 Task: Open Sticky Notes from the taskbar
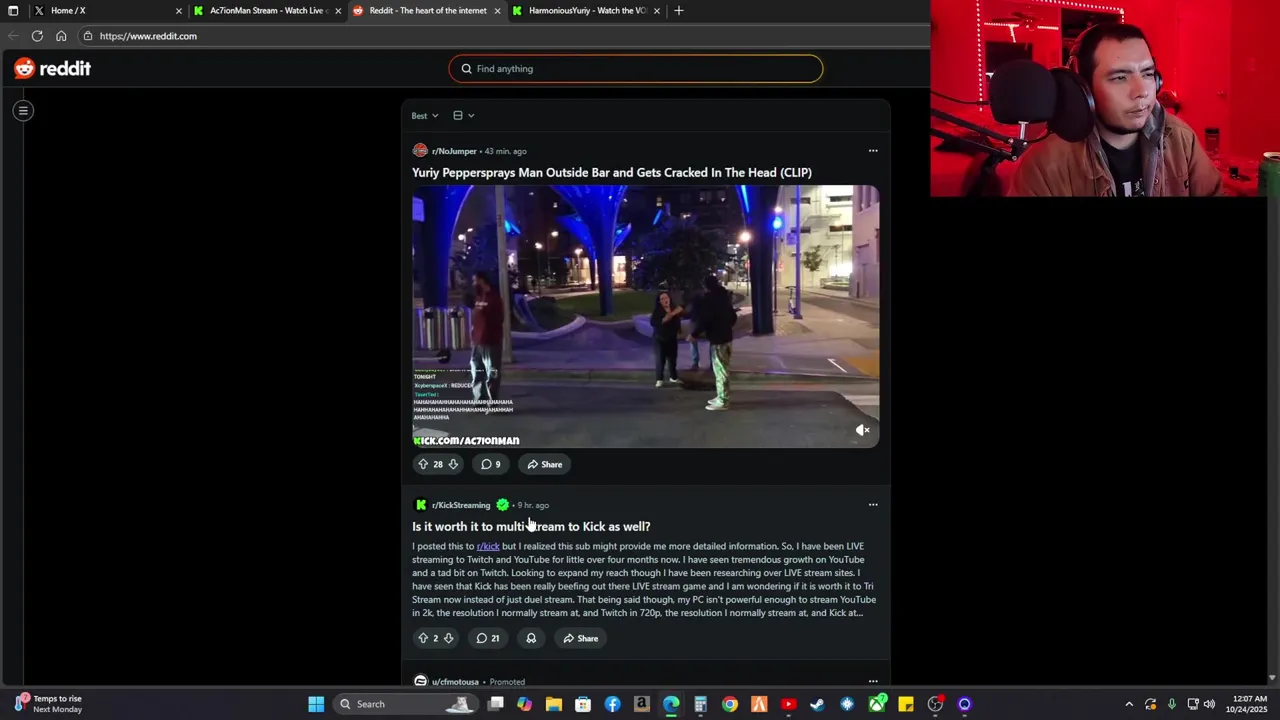(906, 704)
